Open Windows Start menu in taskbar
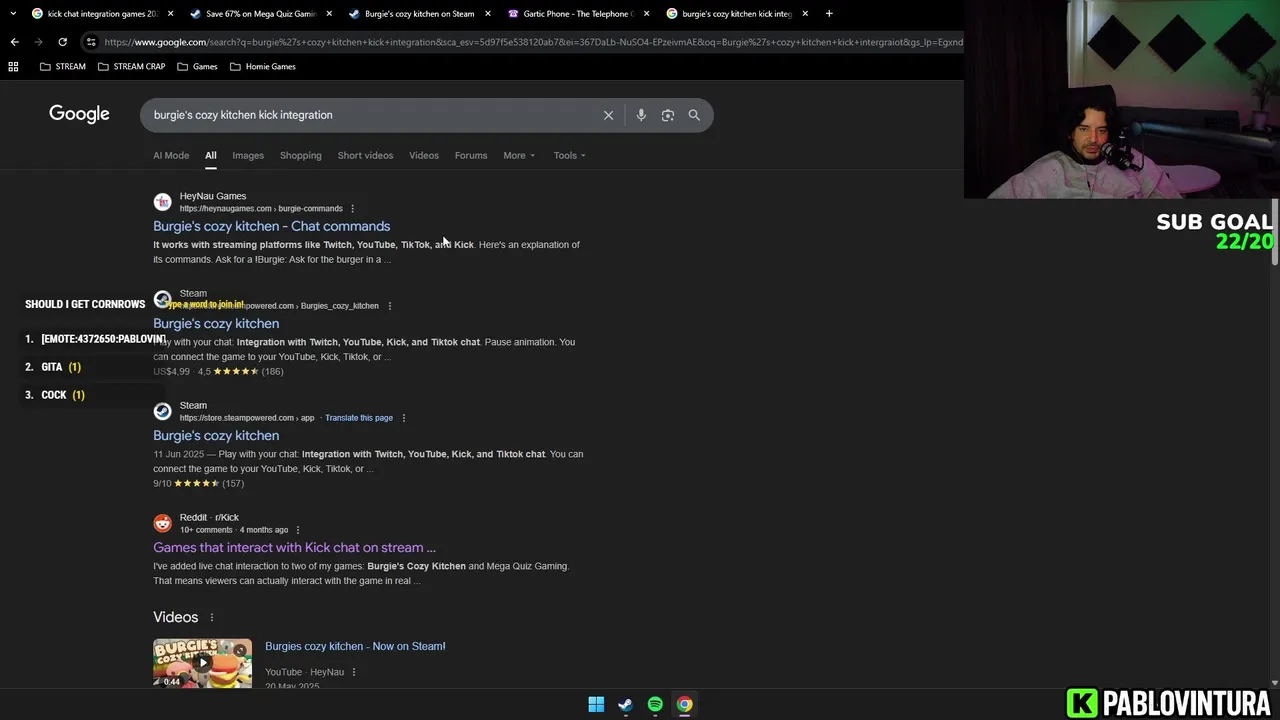 coord(596,704)
